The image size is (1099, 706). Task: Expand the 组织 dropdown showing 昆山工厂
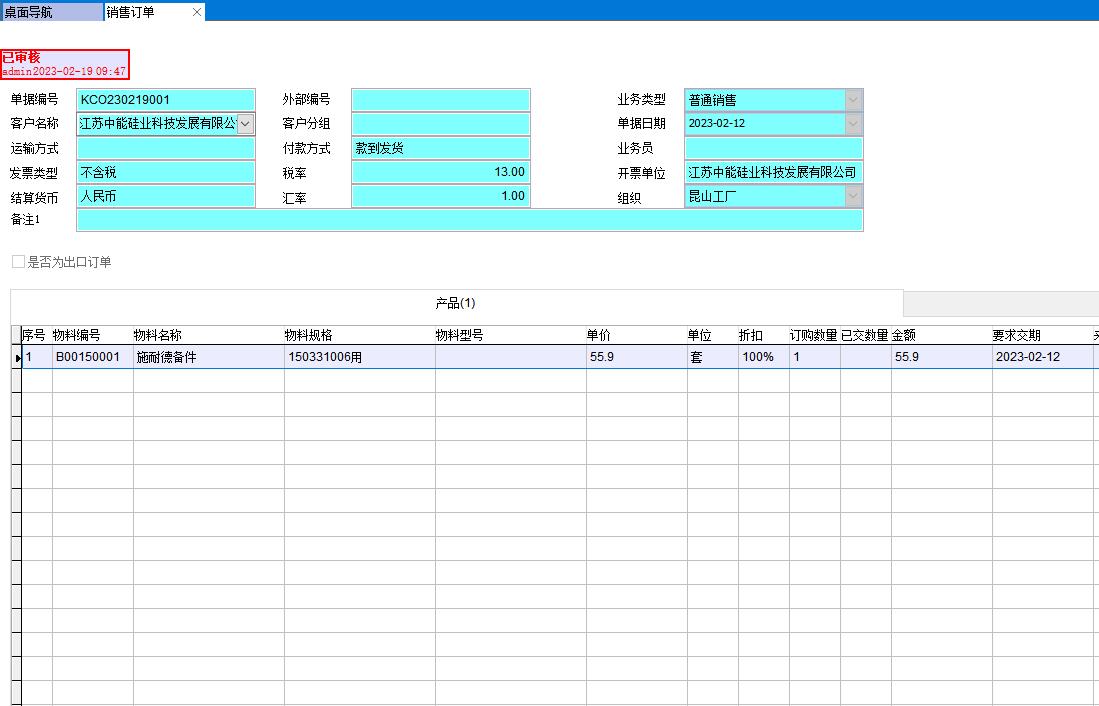851,195
